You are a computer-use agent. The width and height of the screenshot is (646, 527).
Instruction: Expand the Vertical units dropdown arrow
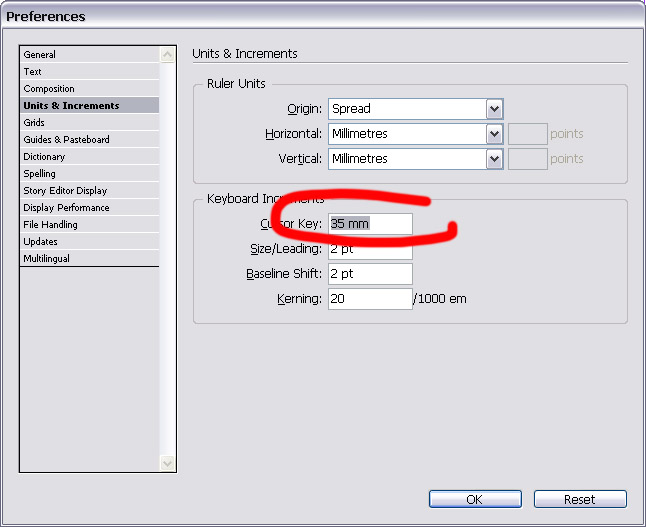point(494,159)
